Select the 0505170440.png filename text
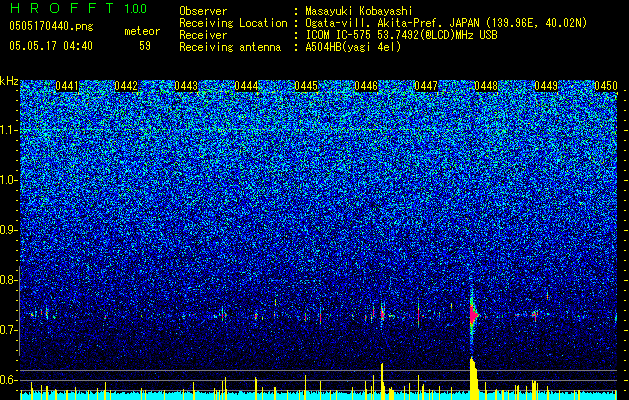629x400 pixels. [x=51, y=26]
